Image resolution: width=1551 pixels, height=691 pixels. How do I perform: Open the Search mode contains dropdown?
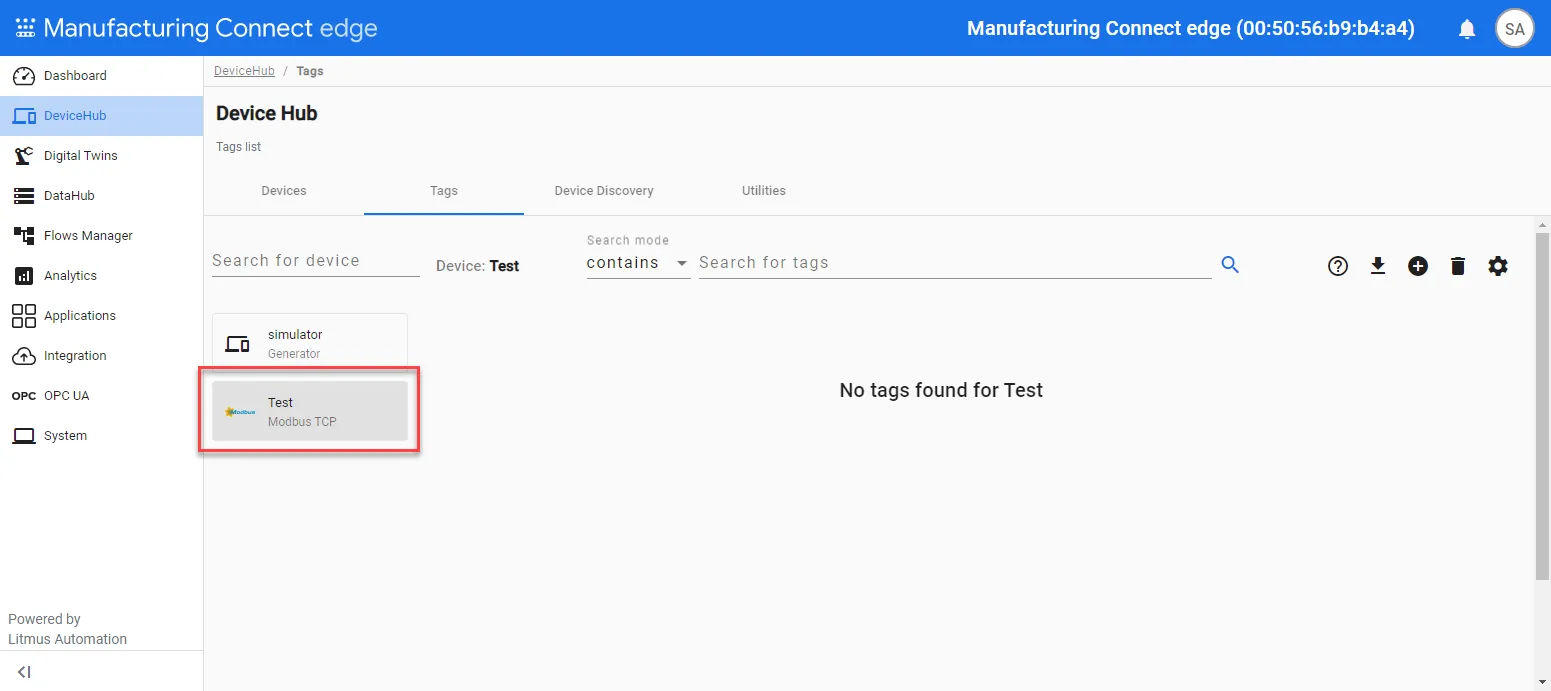638,263
